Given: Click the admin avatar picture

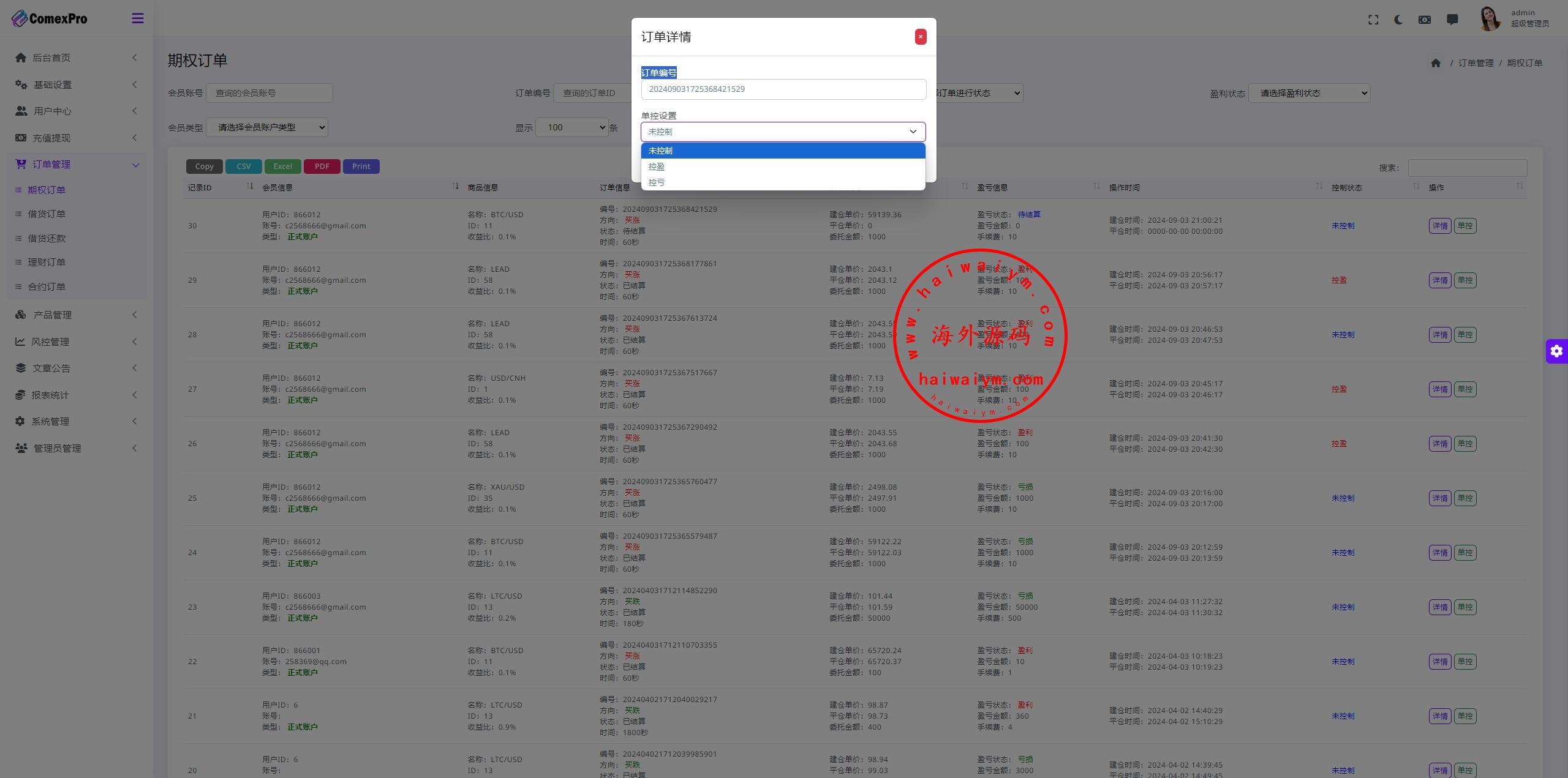Looking at the screenshot, I should coord(1490,19).
